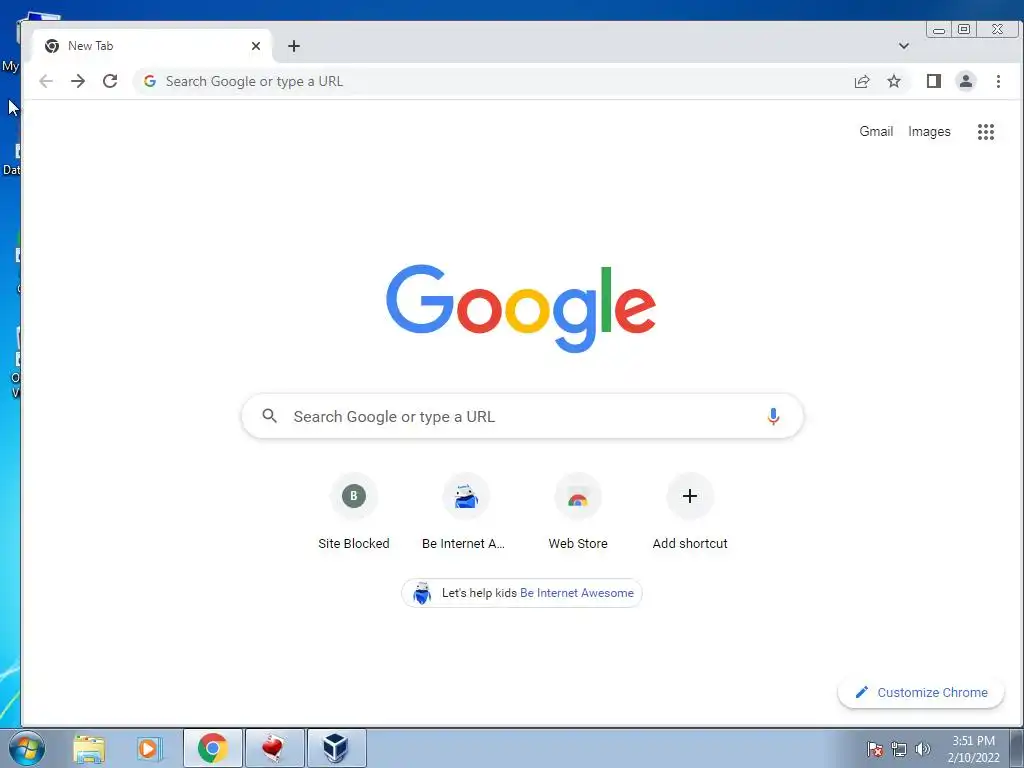The width and height of the screenshot is (1024, 768).
Task: Open the Be Internet A... shortcut tile
Action: [x=466, y=513]
